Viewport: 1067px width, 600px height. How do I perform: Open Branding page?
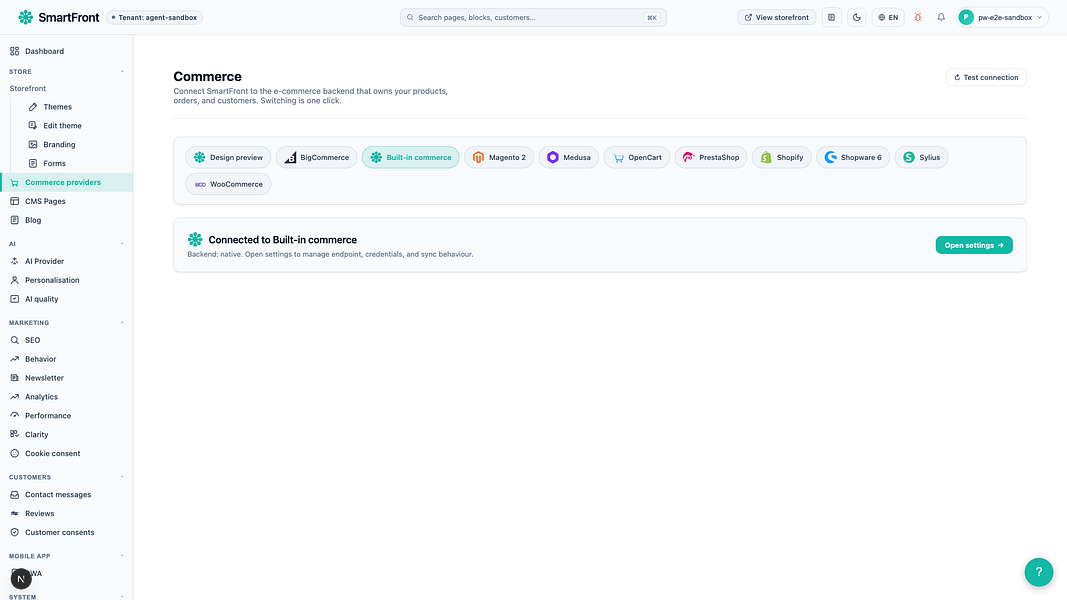59,145
